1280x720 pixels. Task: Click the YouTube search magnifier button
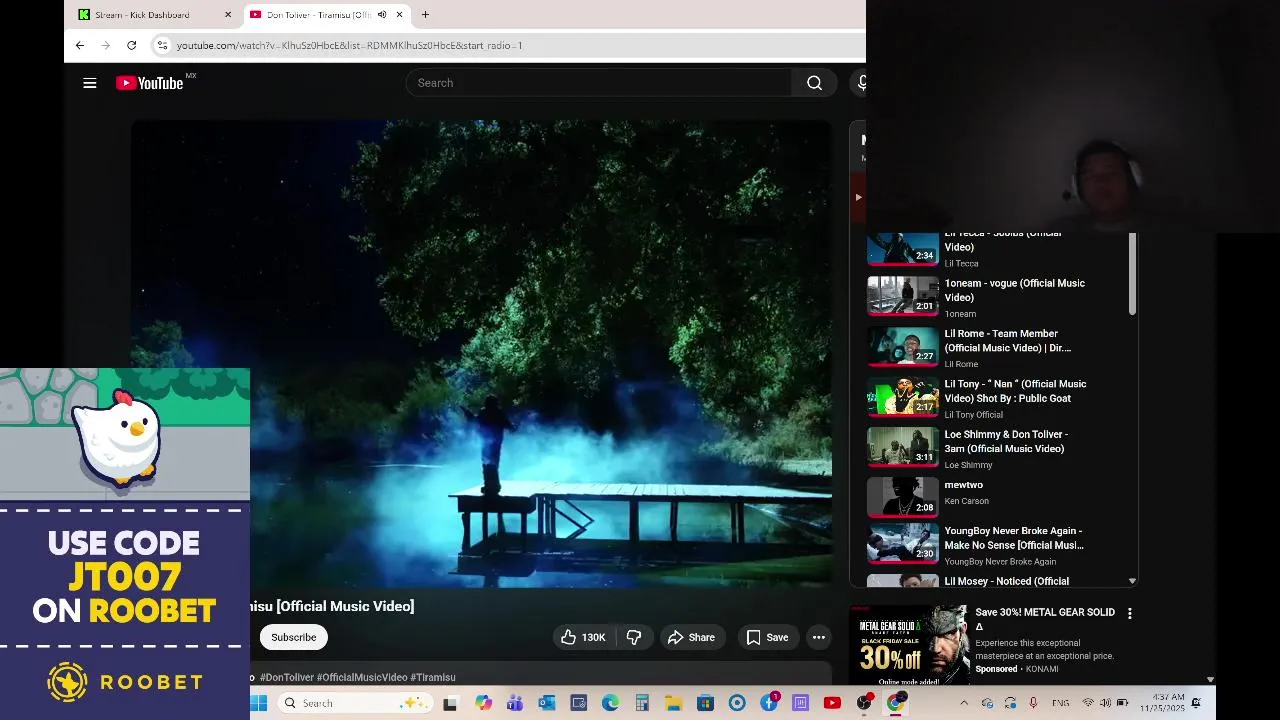click(814, 83)
